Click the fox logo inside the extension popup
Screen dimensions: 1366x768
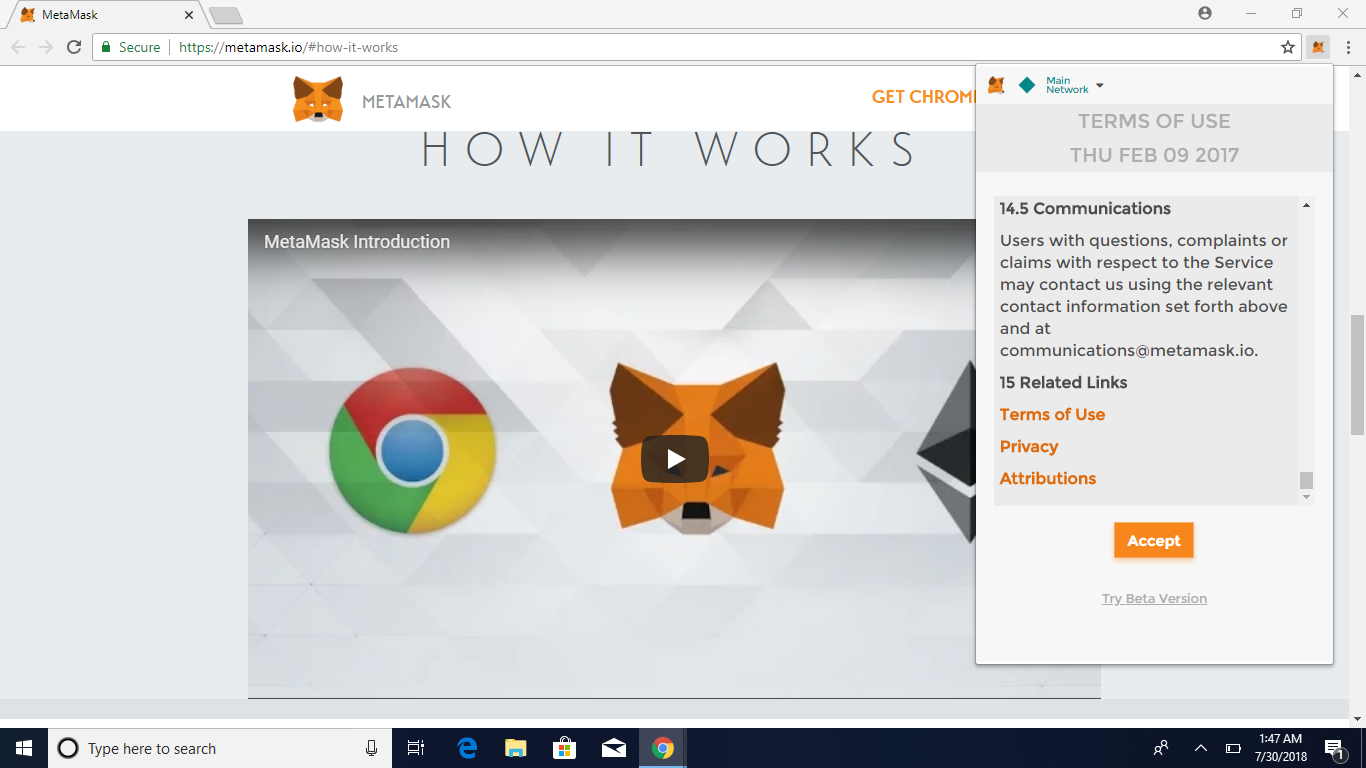point(995,85)
